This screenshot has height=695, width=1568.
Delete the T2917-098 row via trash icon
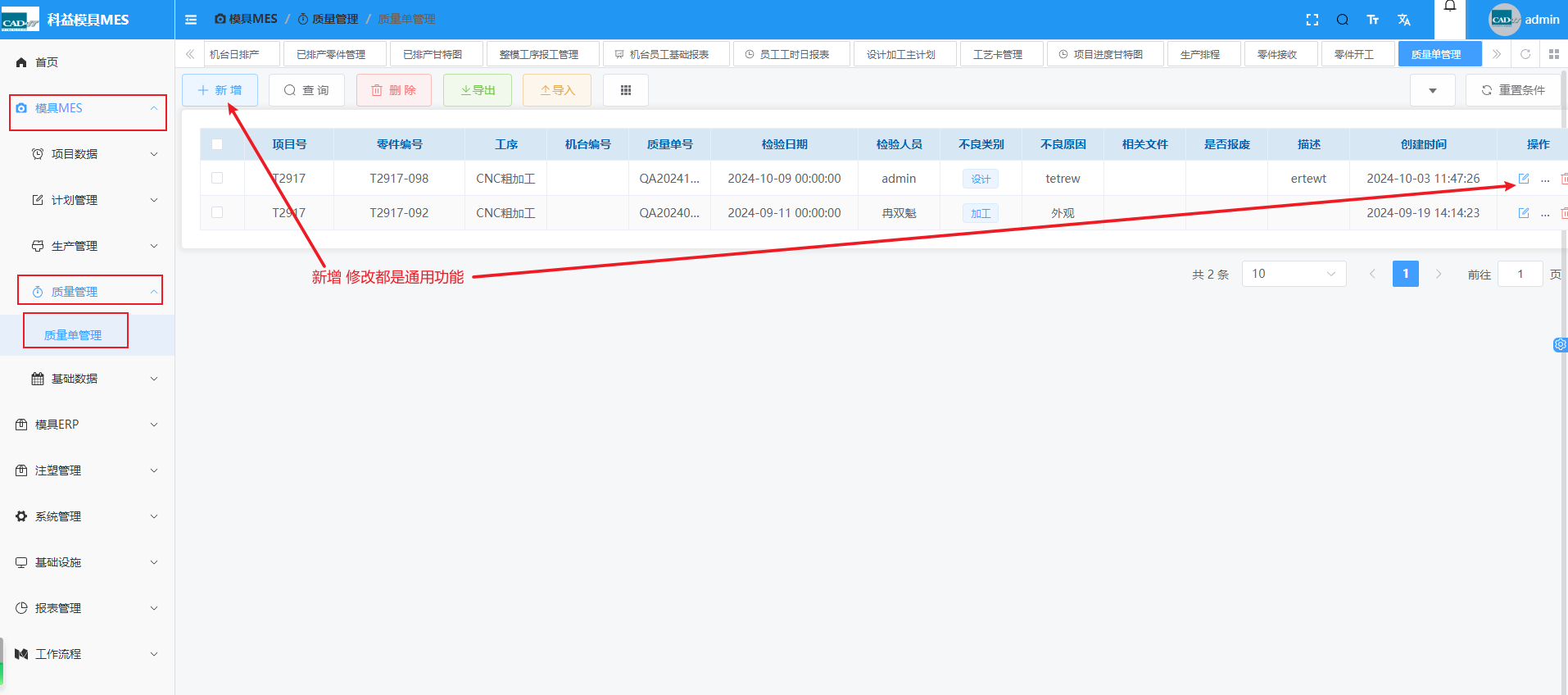[1564, 179]
